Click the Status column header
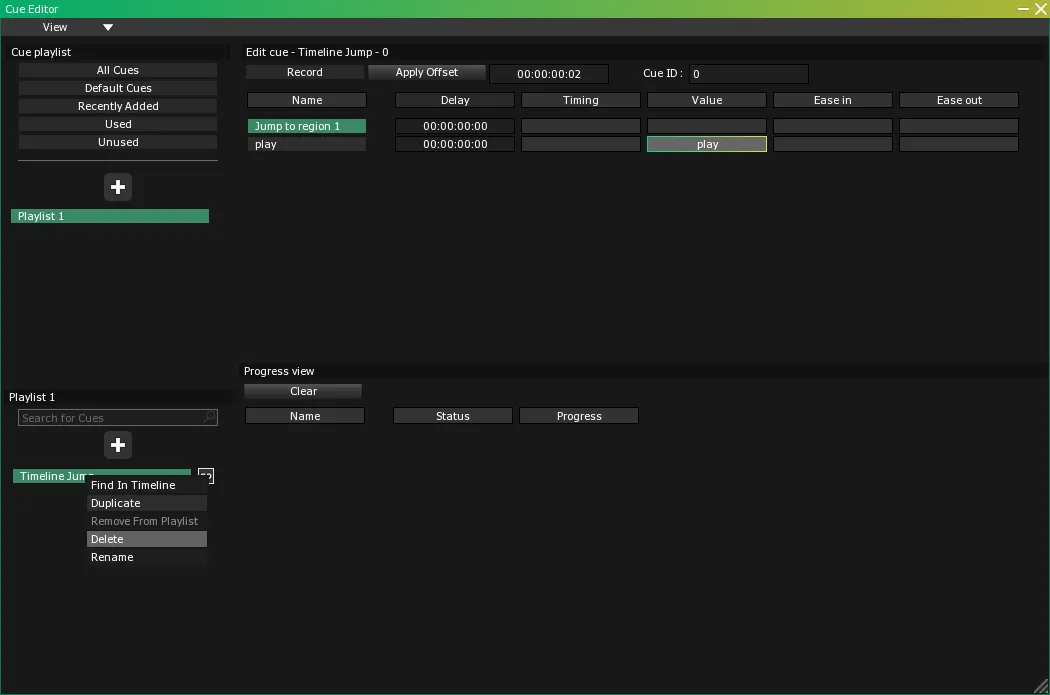Screen dimensions: 1050x695 (x=453, y=416)
